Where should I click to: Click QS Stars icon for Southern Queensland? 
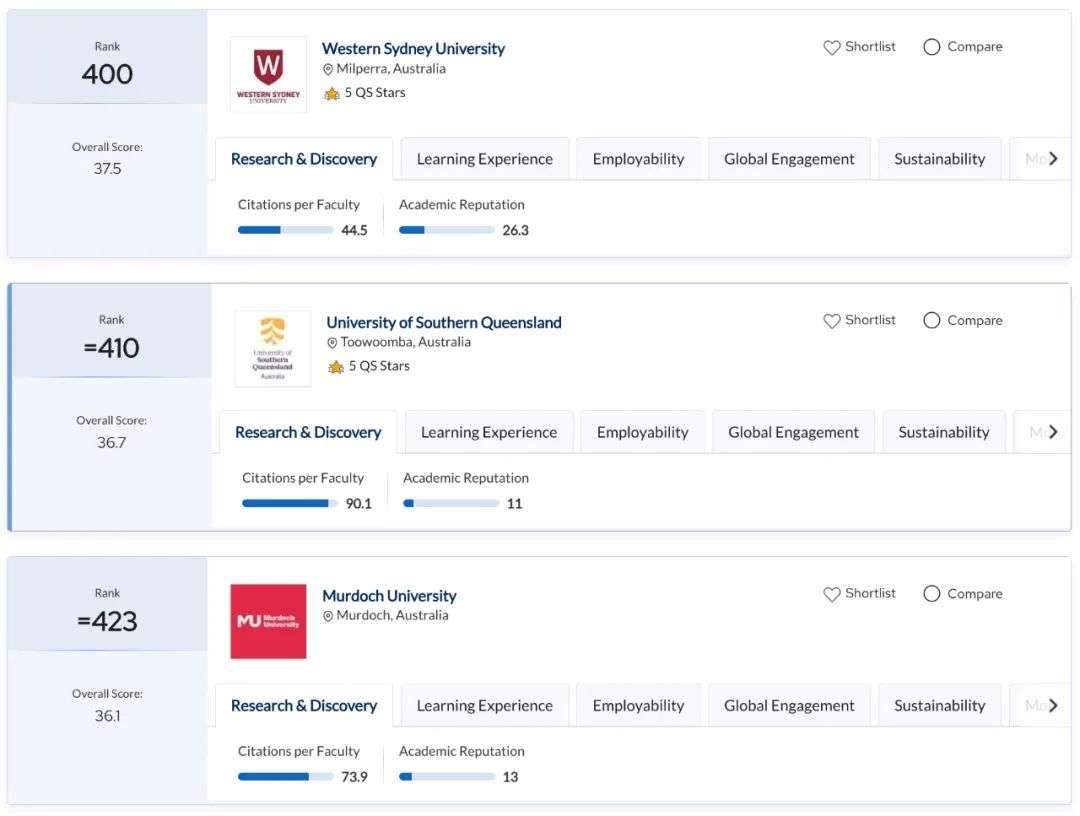336,366
